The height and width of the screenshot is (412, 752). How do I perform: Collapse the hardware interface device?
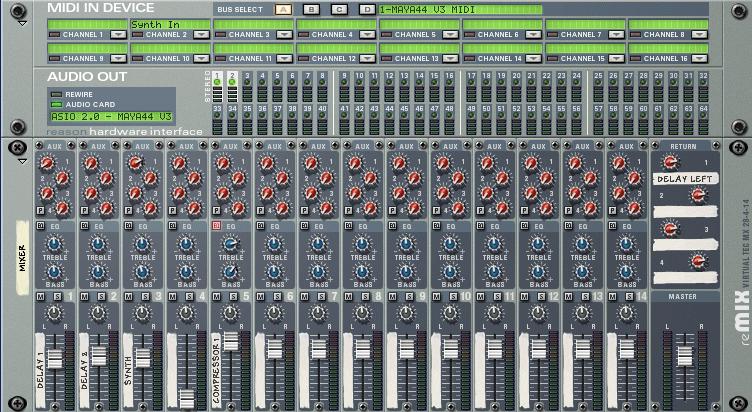[x=22, y=23]
